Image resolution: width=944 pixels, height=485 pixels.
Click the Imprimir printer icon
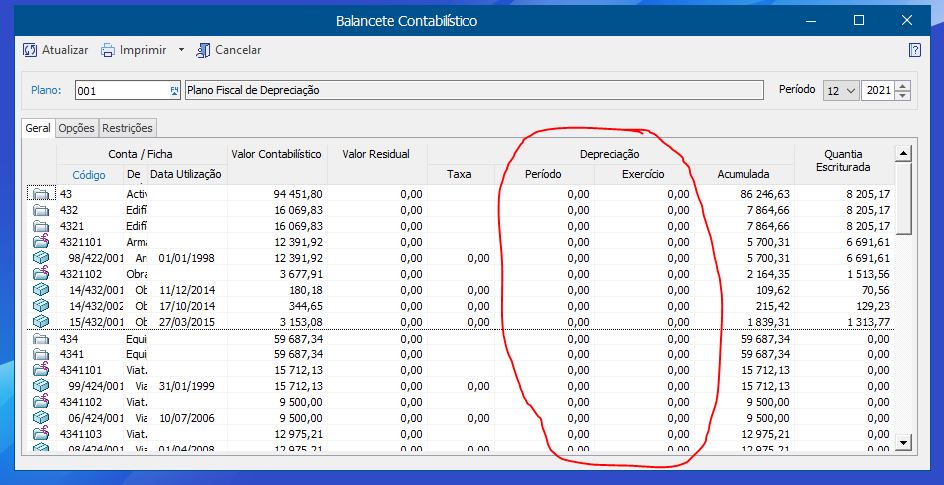click(x=108, y=50)
